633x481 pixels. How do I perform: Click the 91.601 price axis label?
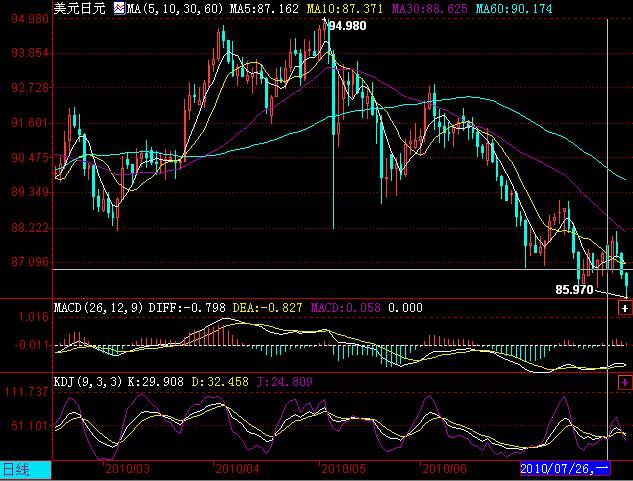point(30,123)
